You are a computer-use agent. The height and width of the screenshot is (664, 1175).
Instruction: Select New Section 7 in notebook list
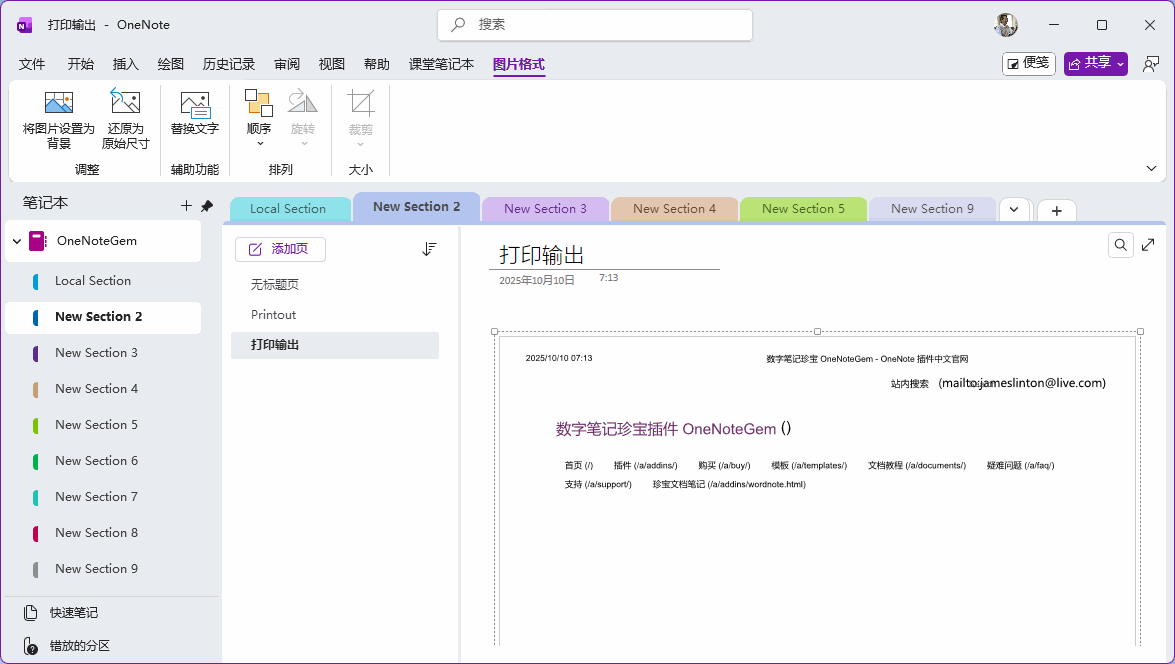click(96, 497)
